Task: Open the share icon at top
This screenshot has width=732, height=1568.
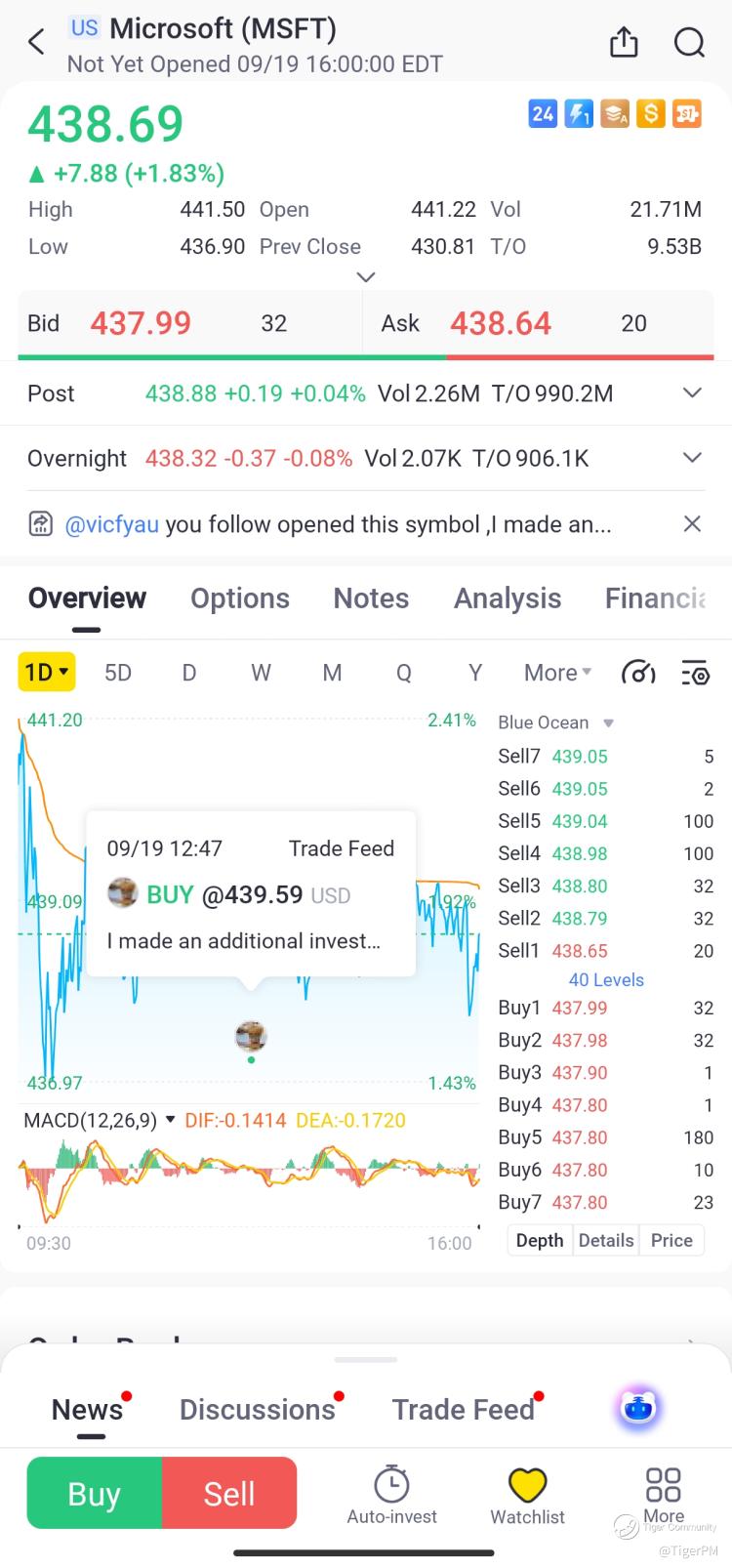Action: [624, 42]
